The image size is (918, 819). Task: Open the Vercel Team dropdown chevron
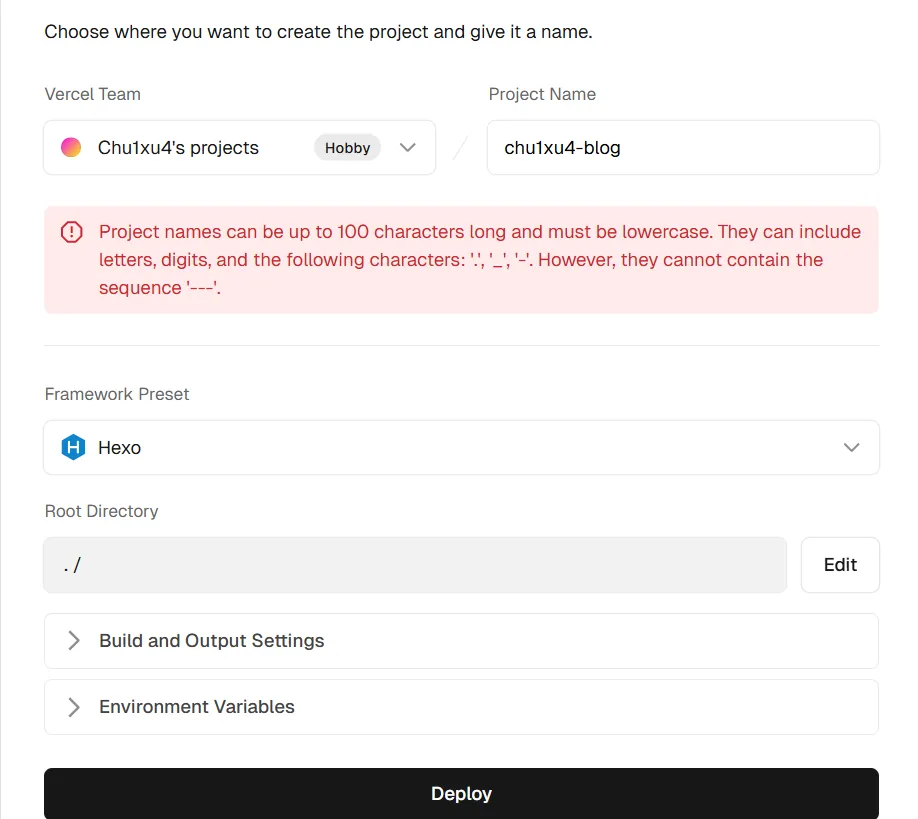407,148
